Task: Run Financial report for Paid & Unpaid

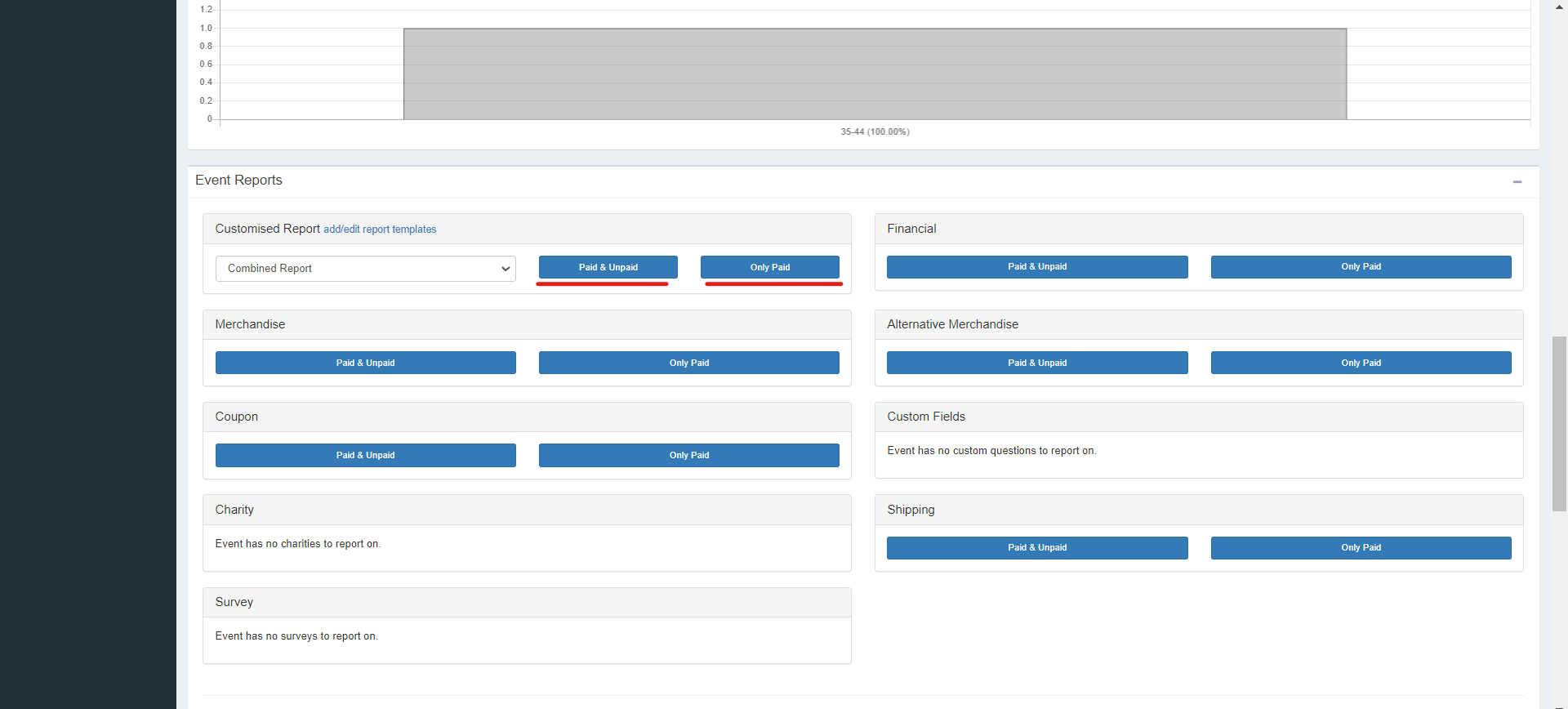Action: click(x=1037, y=267)
